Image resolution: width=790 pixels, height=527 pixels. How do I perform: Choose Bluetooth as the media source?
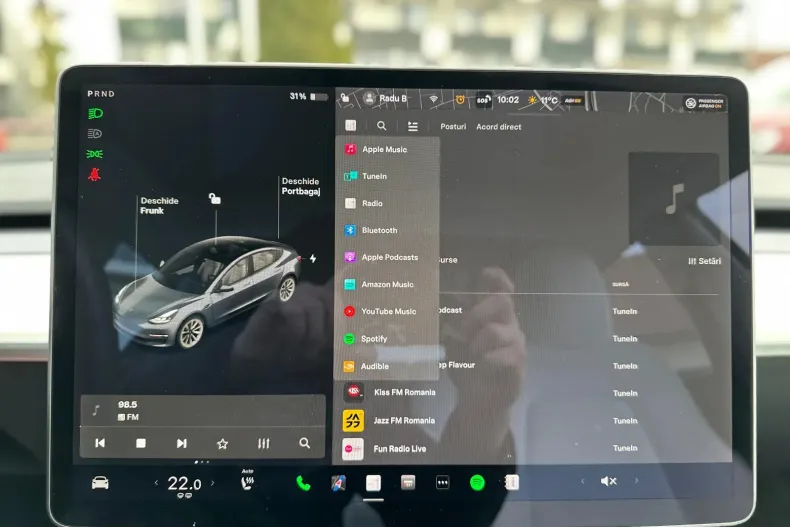386,230
